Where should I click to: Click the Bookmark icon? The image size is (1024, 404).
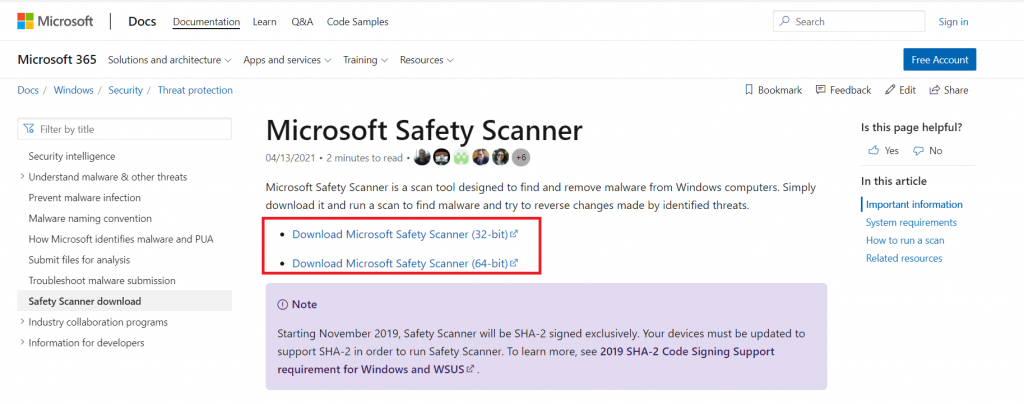[x=749, y=90]
